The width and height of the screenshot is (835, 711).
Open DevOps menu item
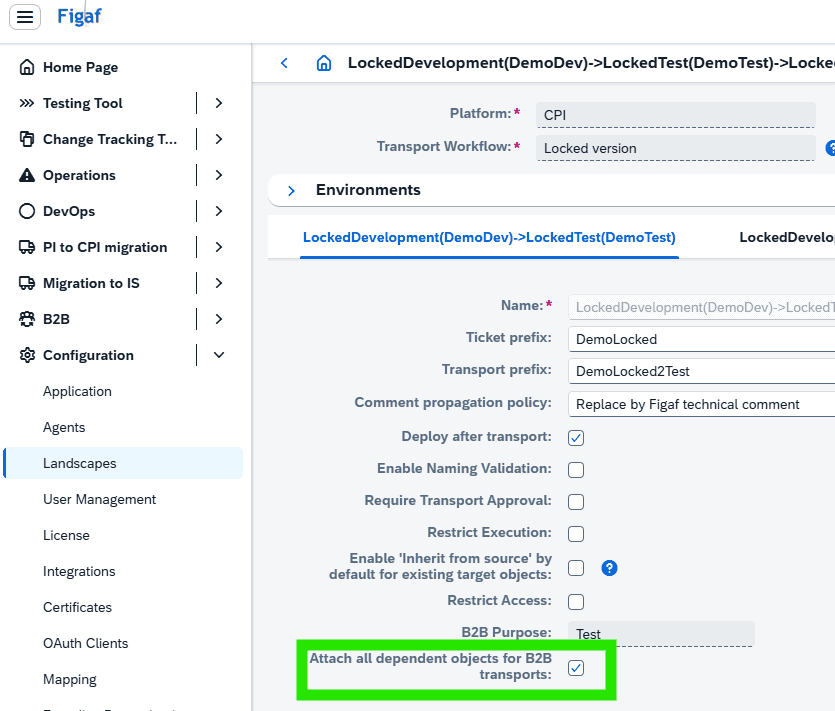pos(69,211)
